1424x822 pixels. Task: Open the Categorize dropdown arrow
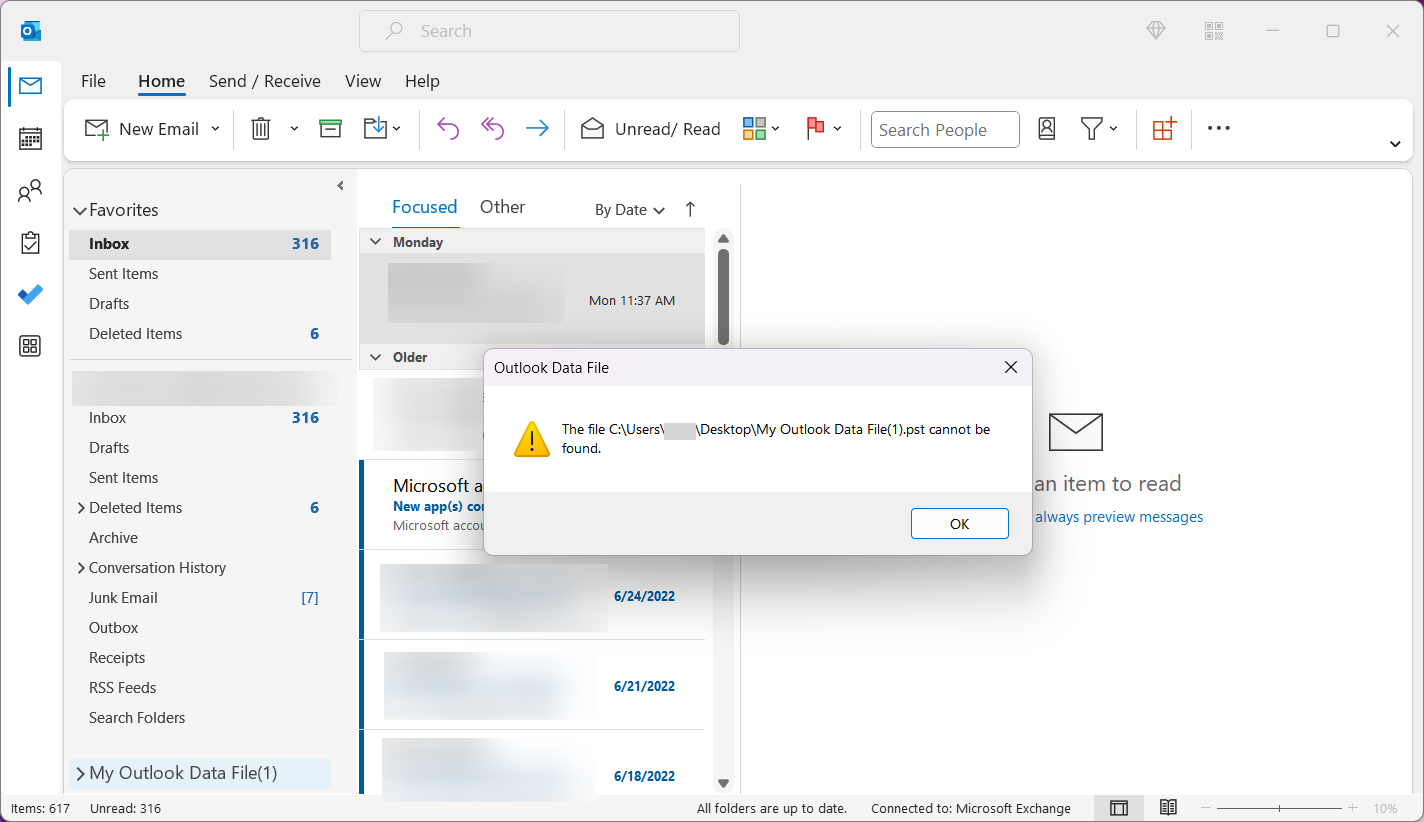click(x=776, y=129)
